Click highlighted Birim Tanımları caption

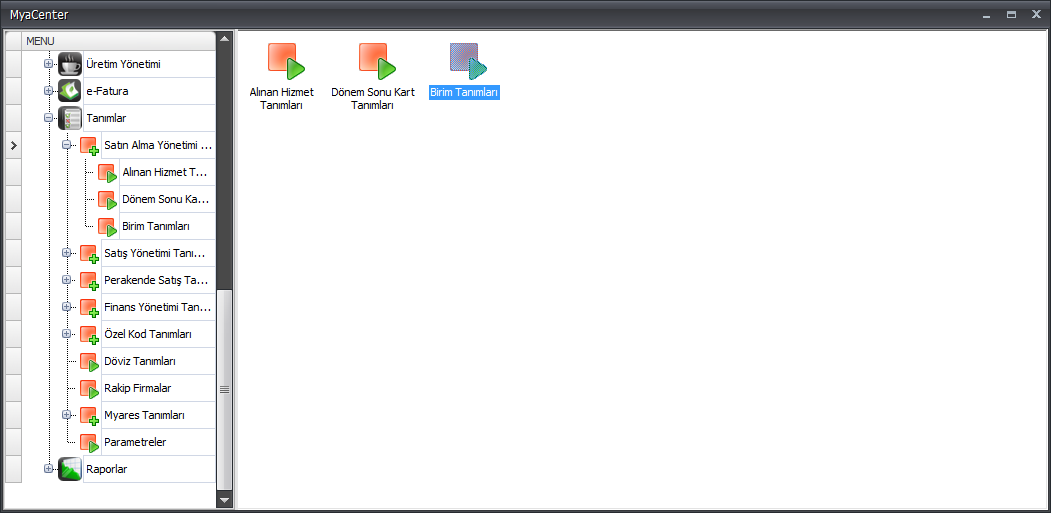click(464, 93)
